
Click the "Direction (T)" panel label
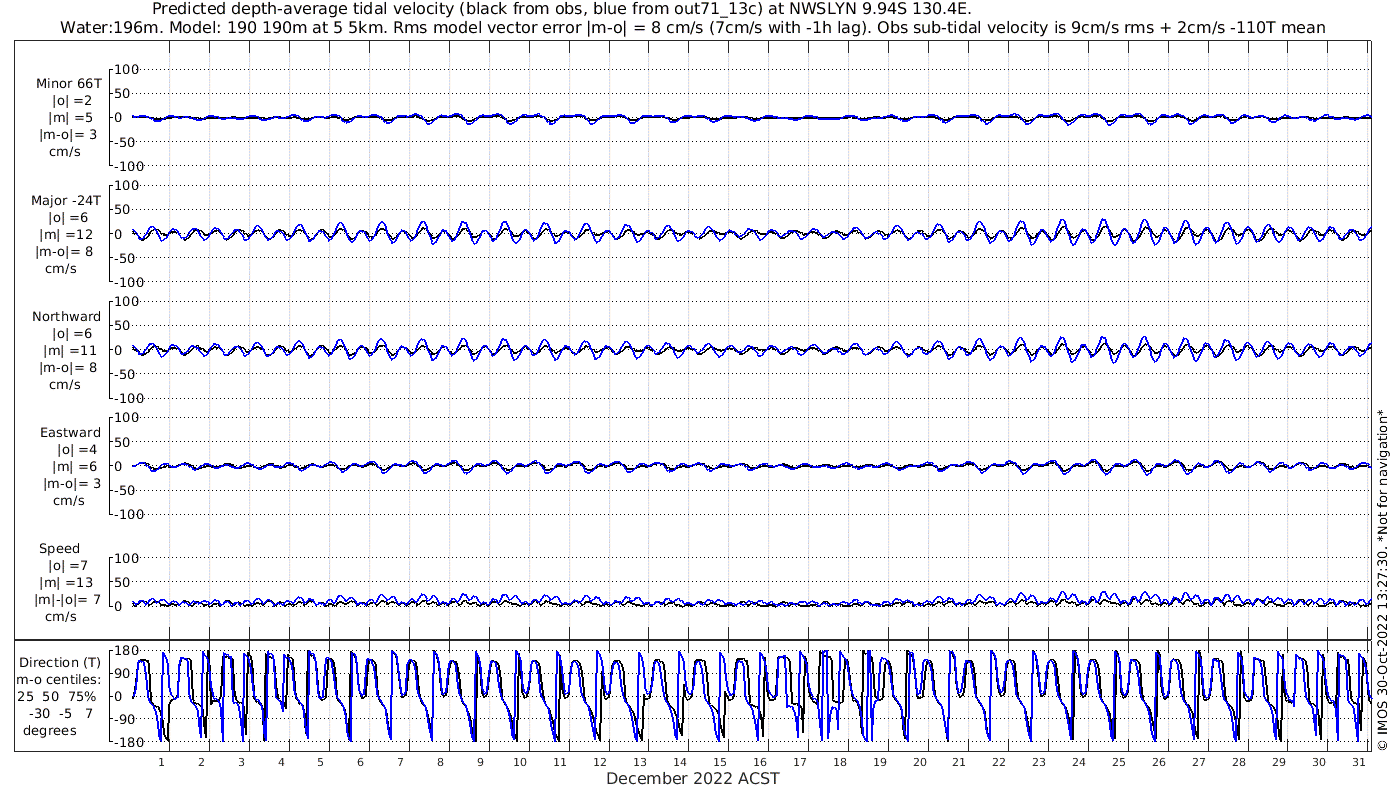pyautogui.click(x=61, y=662)
